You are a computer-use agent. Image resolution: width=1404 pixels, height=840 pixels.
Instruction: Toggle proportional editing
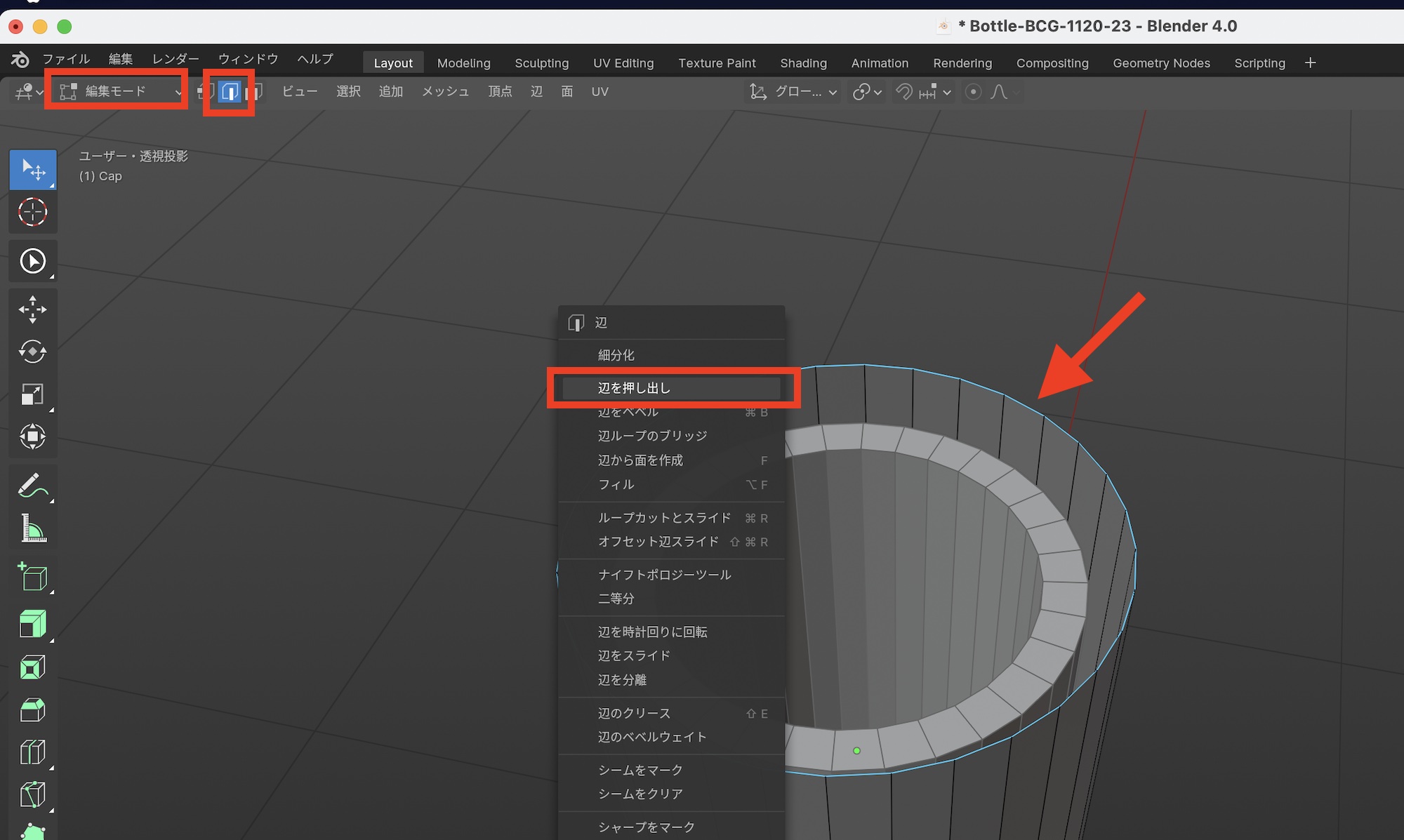(973, 92)
